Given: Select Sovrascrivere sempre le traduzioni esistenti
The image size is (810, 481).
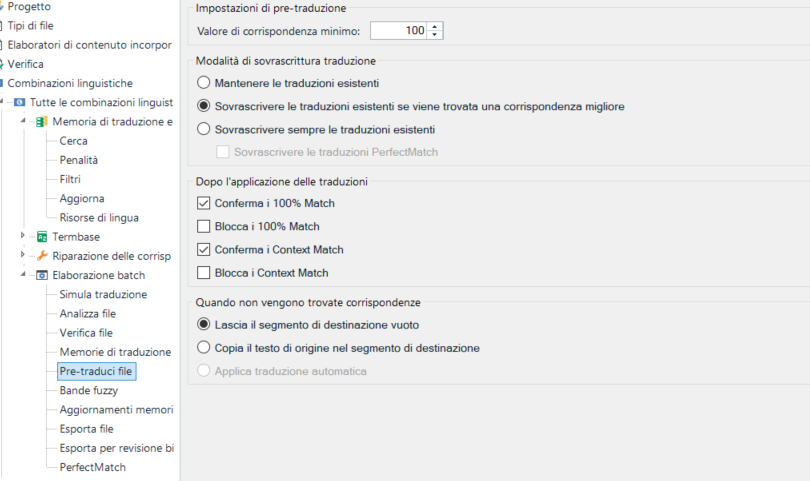Looking at the screenshot, I should 204,129.
